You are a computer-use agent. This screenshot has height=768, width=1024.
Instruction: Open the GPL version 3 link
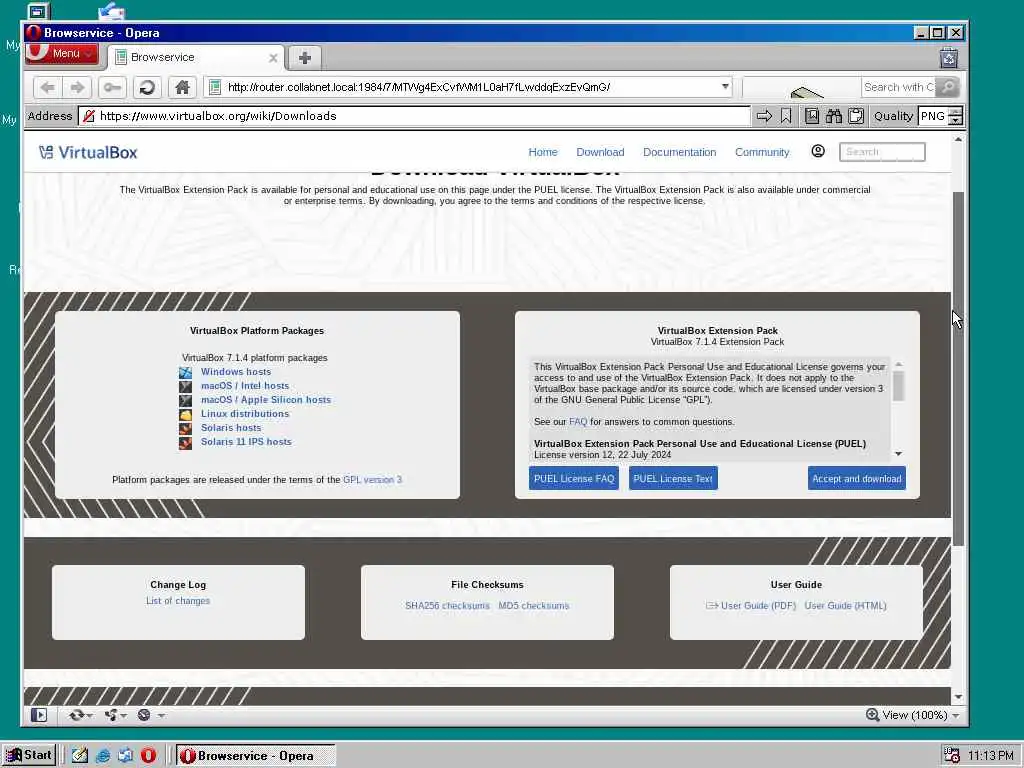[x=372, y=480]
